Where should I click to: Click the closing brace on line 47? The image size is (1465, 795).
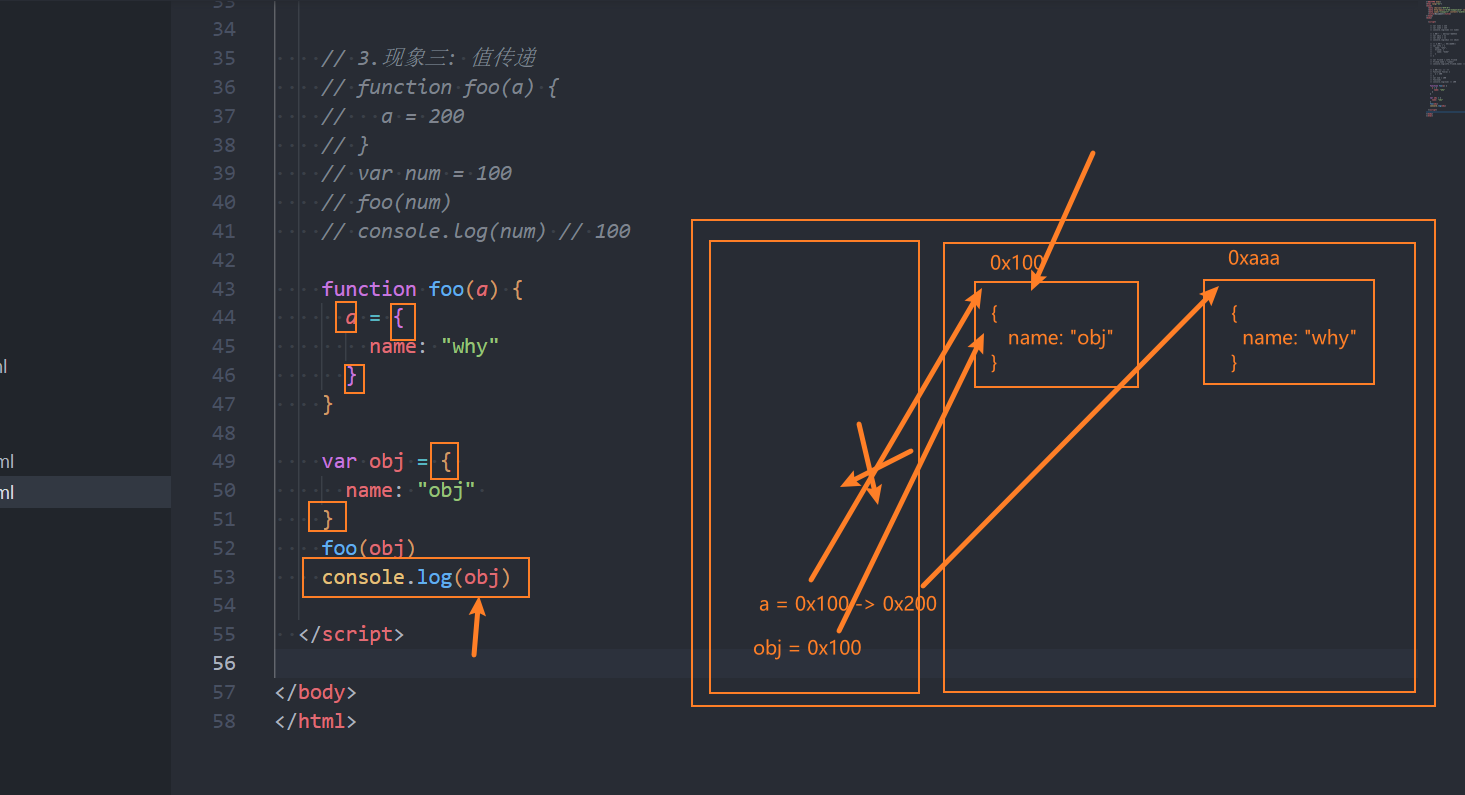coord(328,404)
